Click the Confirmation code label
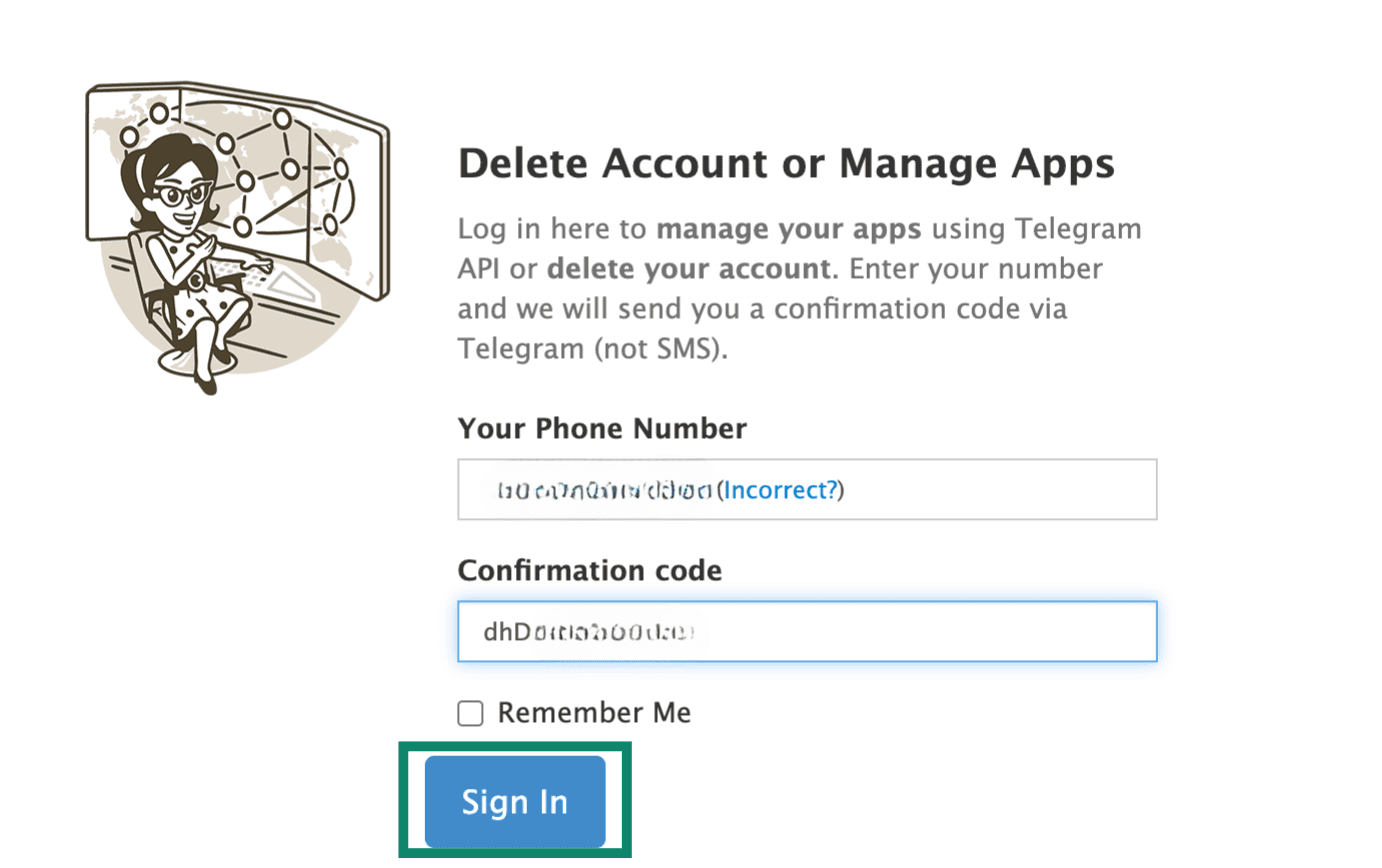 click(x=589, y=570)
